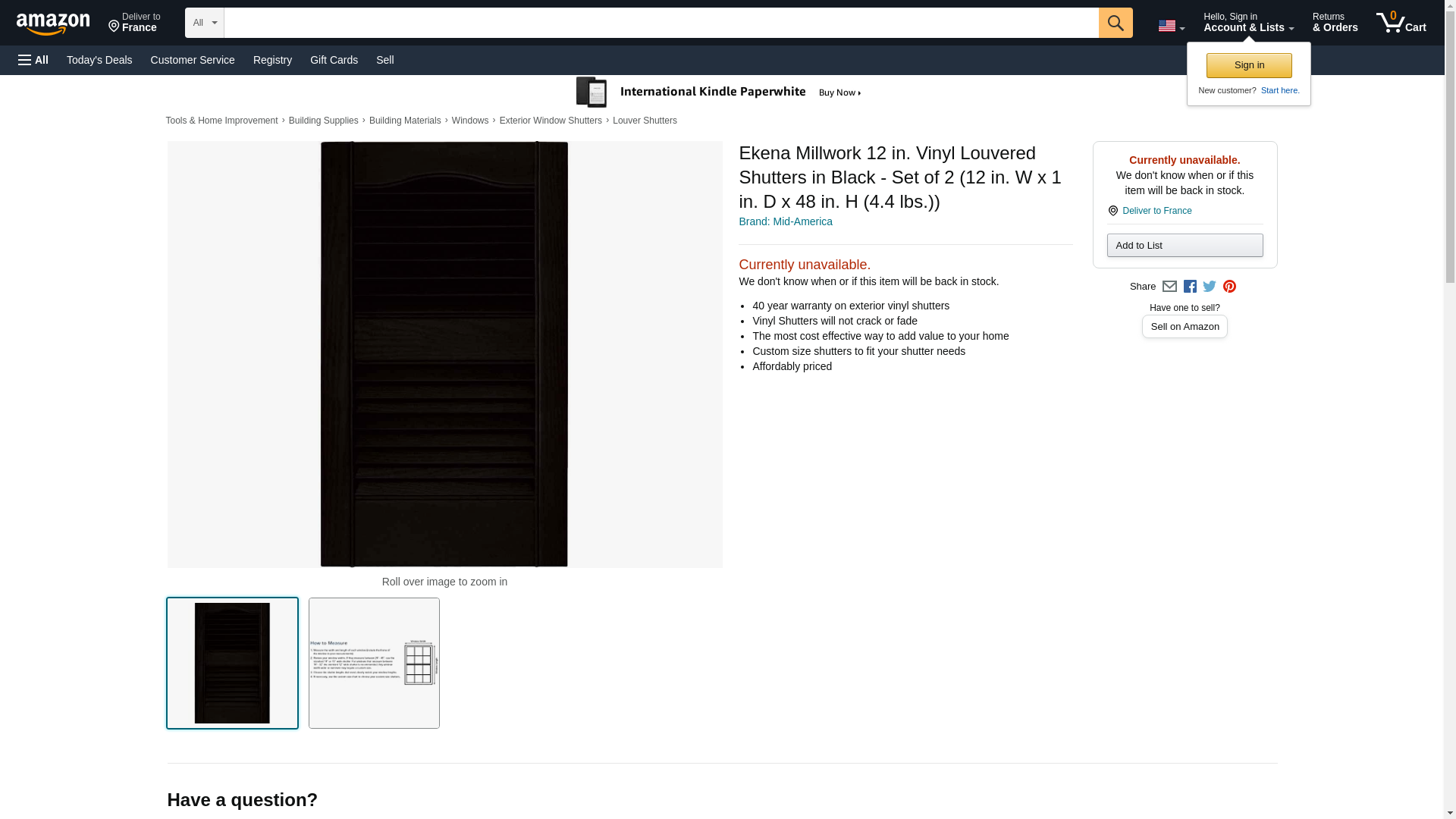Click into the search input field

tap(660, 23)
